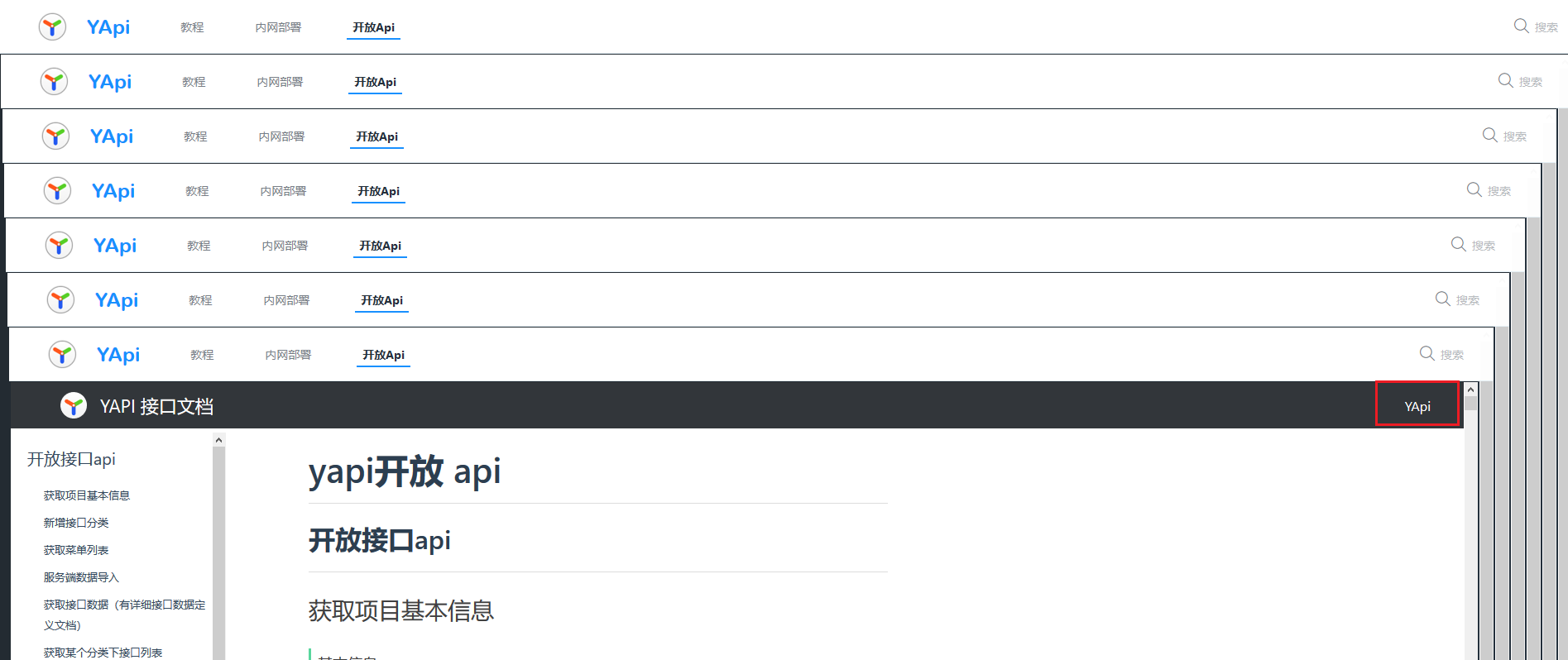Switch to the 开放Api tab
This screenshot has height=660, width=1568.
372,26
